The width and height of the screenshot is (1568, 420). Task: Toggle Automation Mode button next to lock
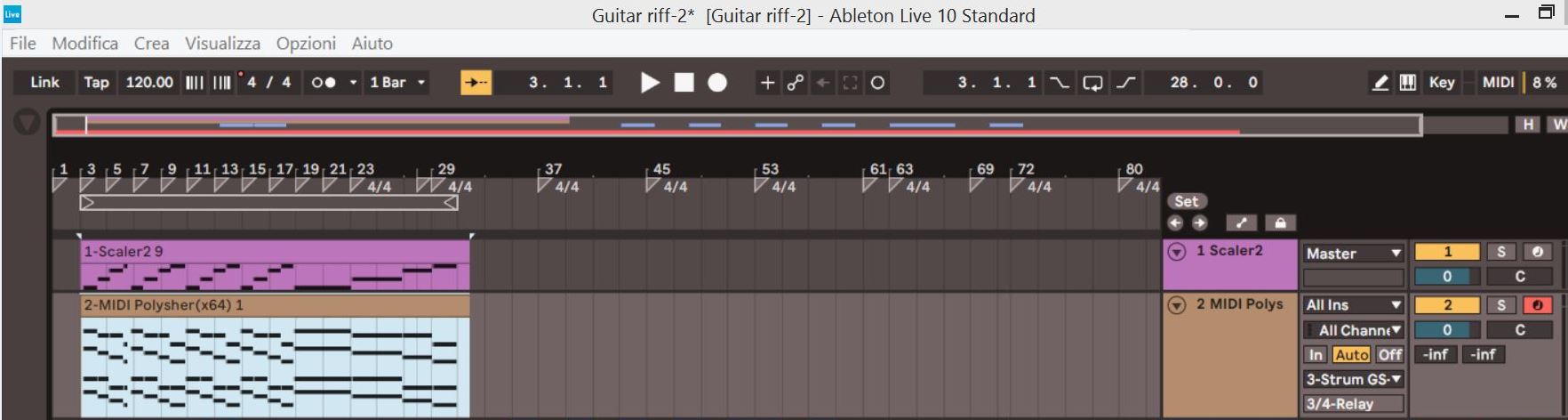pos(1241,222)
